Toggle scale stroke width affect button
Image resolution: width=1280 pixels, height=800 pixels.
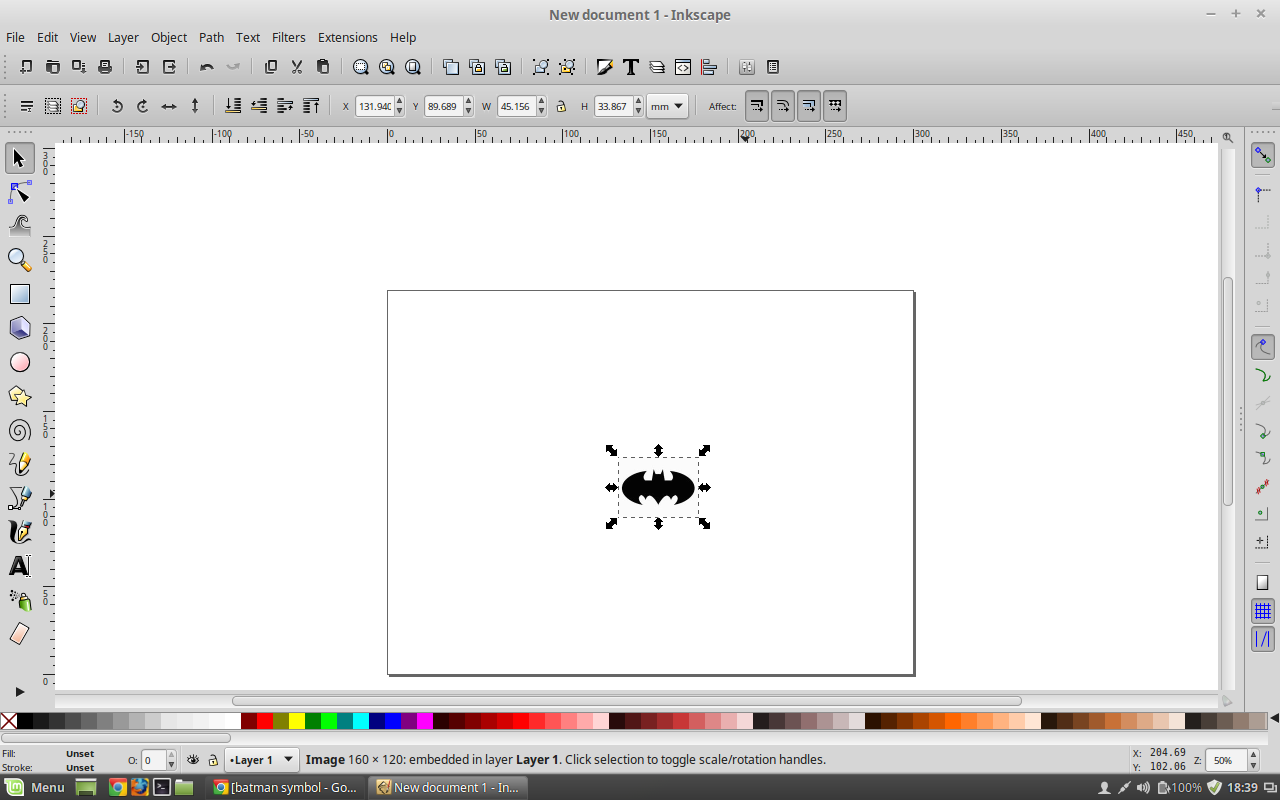tap(757, 106)
